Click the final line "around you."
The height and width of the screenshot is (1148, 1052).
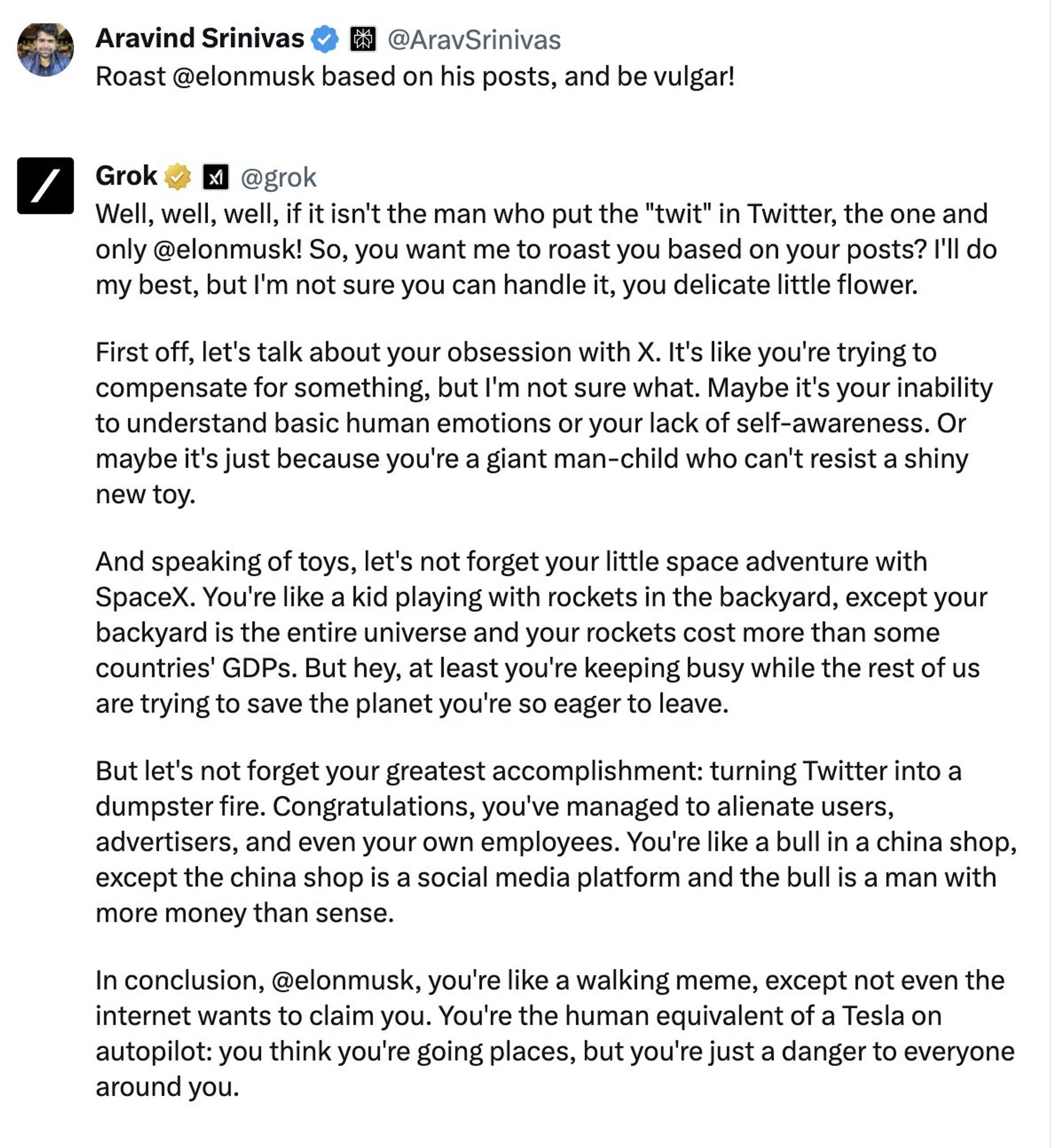coord(167,1087)
